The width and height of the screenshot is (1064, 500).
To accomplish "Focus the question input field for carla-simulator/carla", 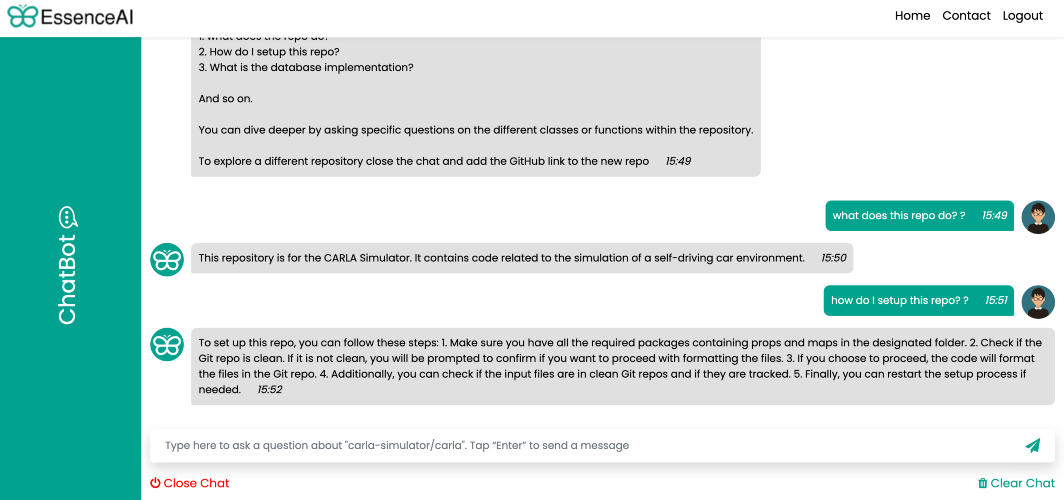I will tap(603, 446).
